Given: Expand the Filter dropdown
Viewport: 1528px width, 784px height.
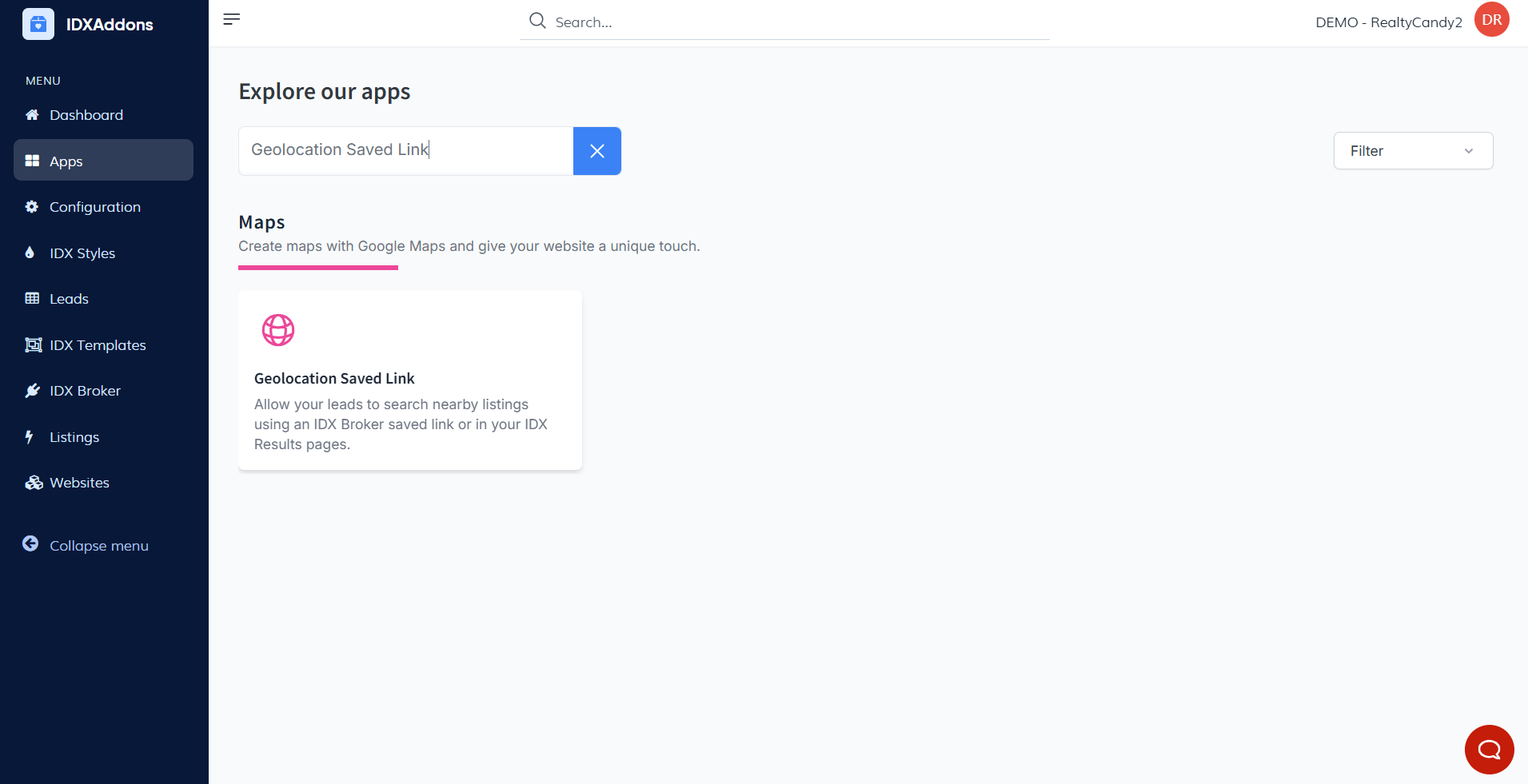Looking at the screenshot, I should click(1412, 151).
